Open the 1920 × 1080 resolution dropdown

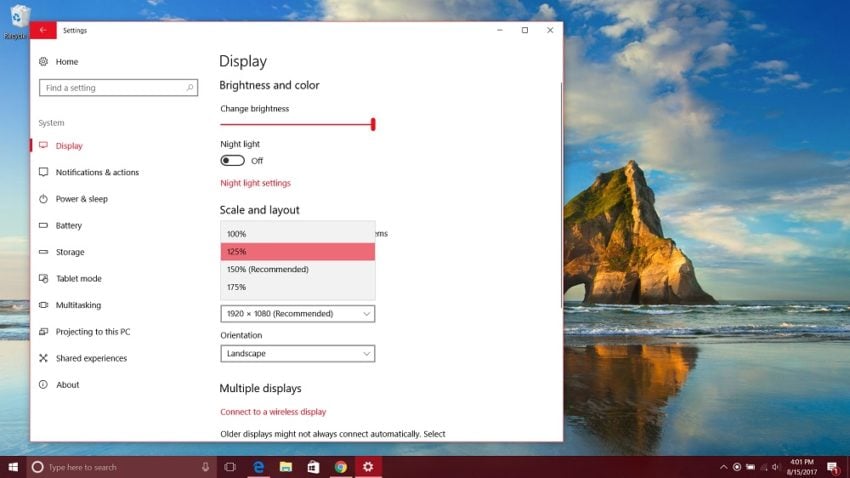tap(298, 313)
